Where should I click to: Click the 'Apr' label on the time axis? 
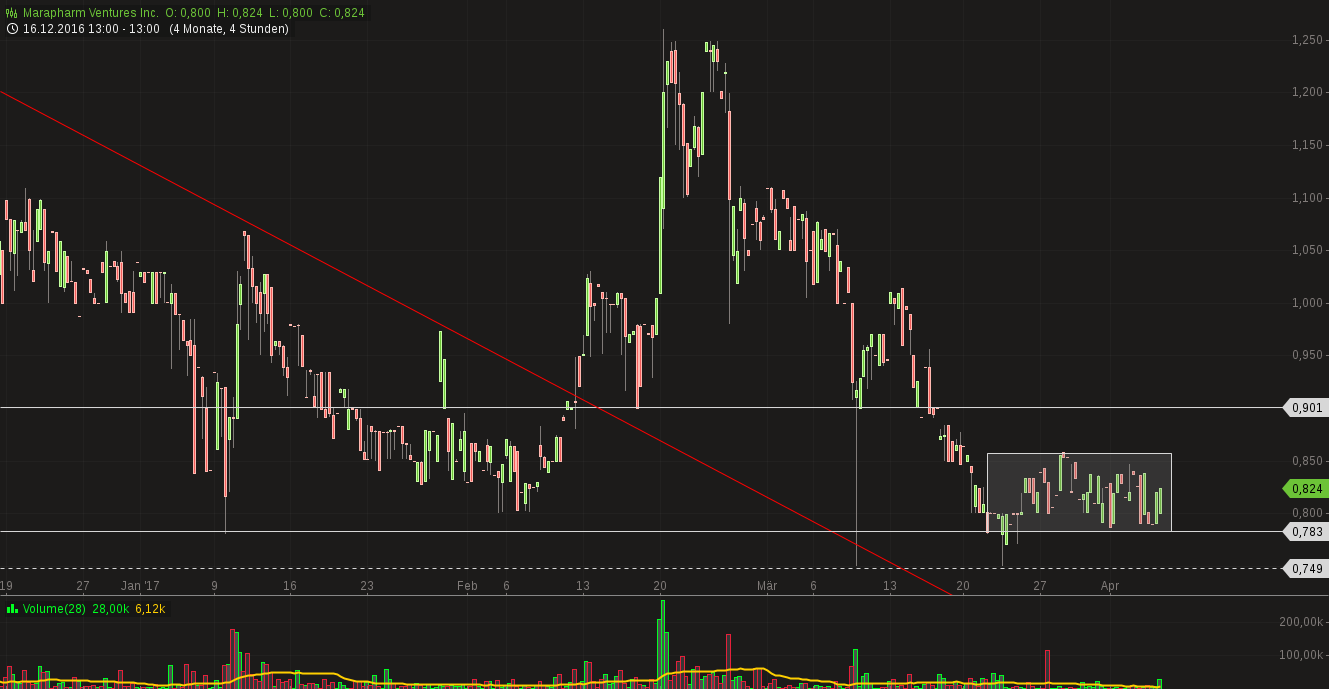pos(1110,586)
